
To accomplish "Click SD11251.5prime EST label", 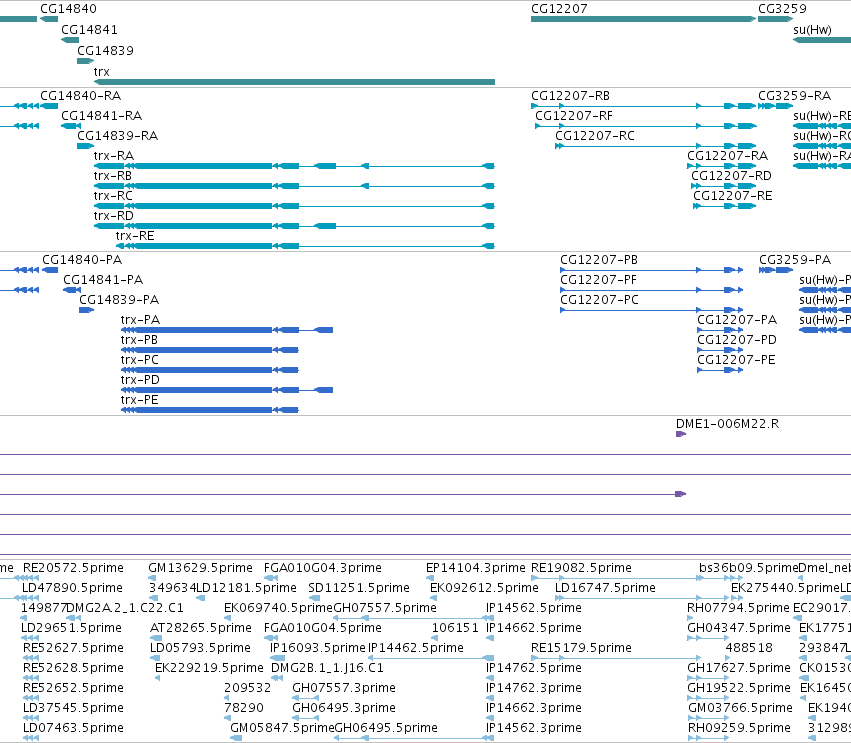I will (359, 588).
